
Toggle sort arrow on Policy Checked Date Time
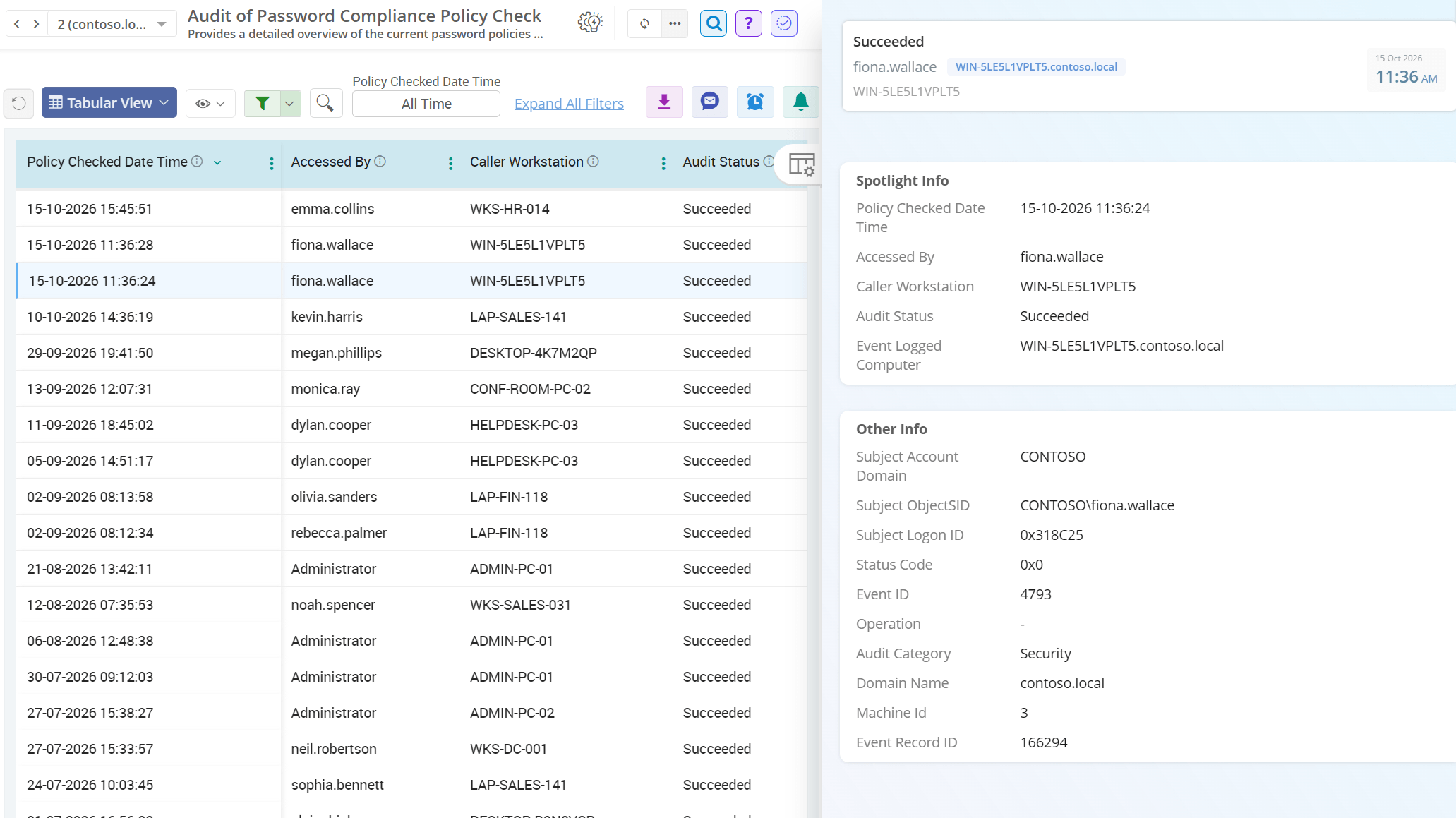pos(217,162)
